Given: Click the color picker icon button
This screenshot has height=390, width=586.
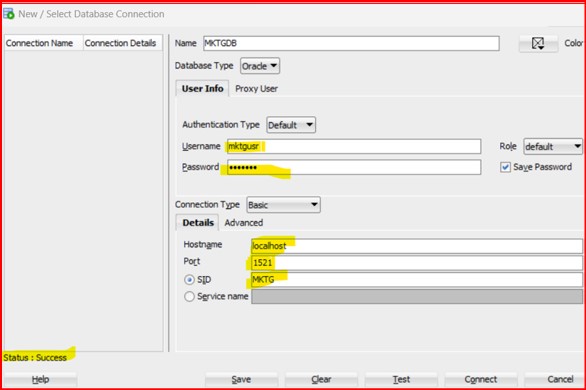Looking at the screenshot, I should tap(538, 43).
